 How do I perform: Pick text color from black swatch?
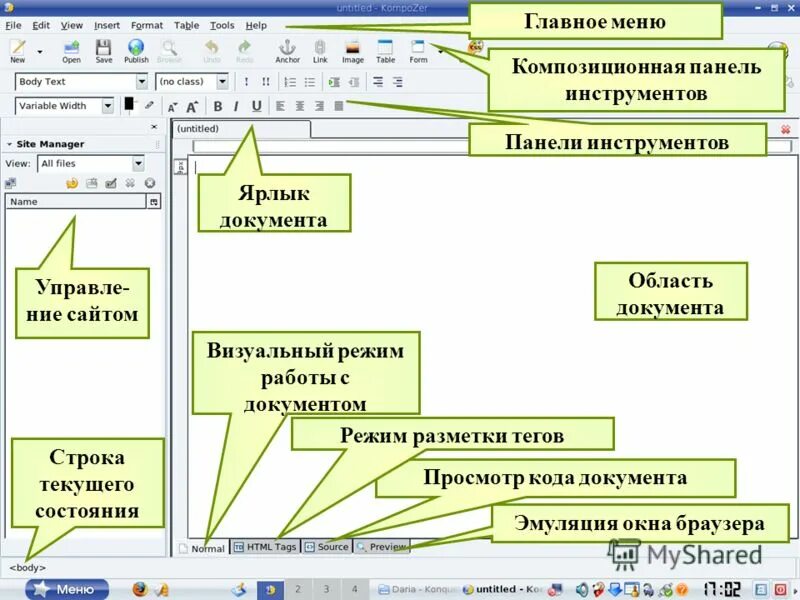129,104
